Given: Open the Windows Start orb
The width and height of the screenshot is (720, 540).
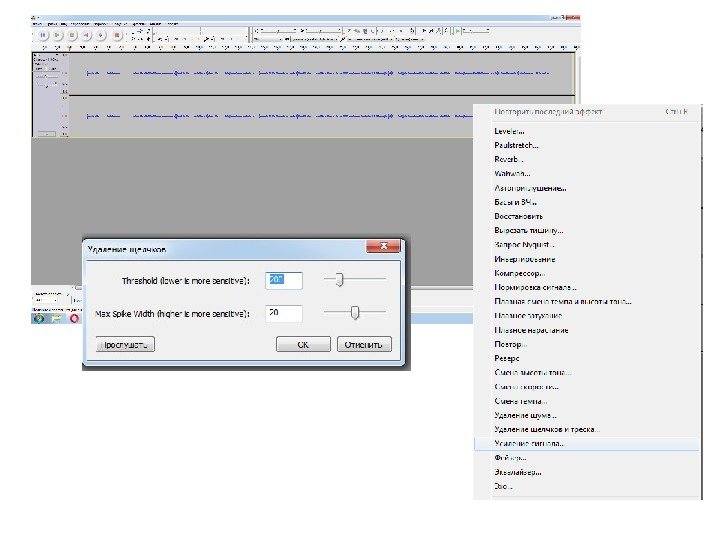Looking at the screenshot, I should 39,318.
